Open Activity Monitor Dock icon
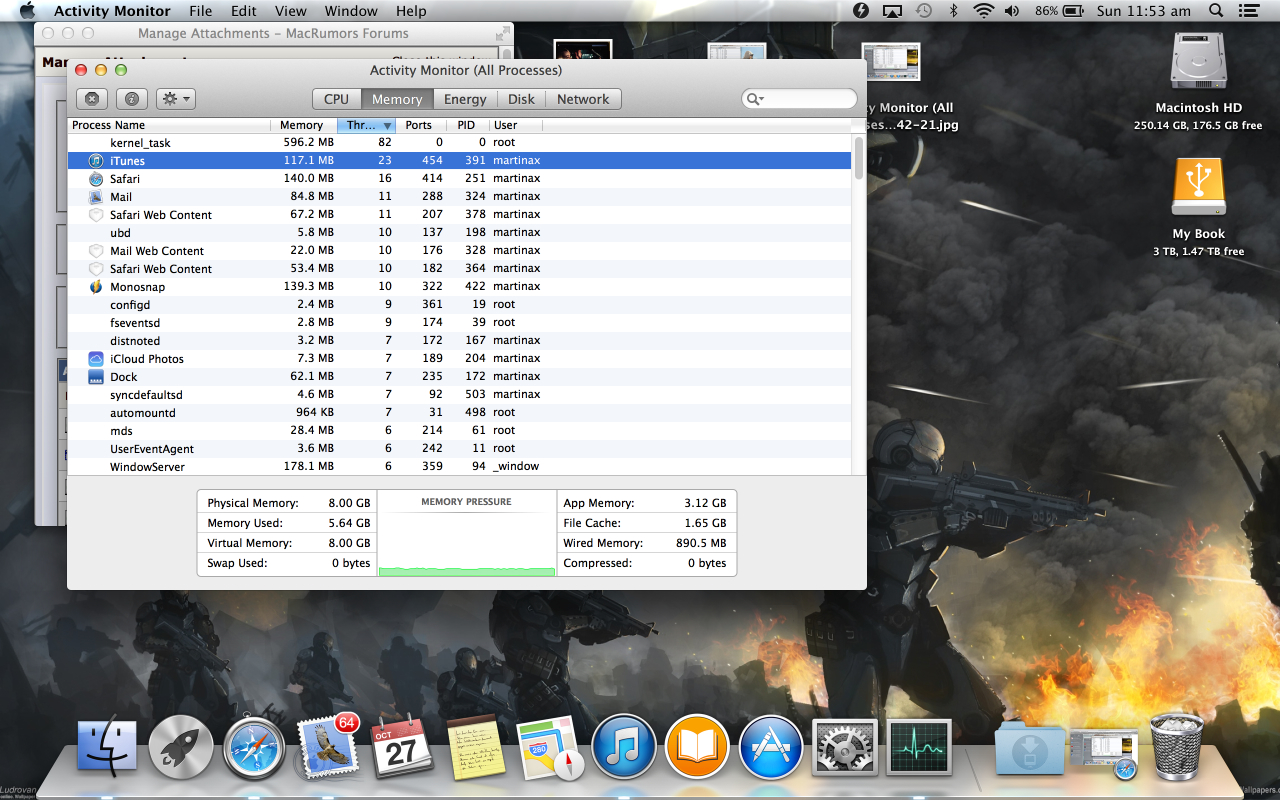Viewport: 1280px width, 800px height. pos(919,748)
